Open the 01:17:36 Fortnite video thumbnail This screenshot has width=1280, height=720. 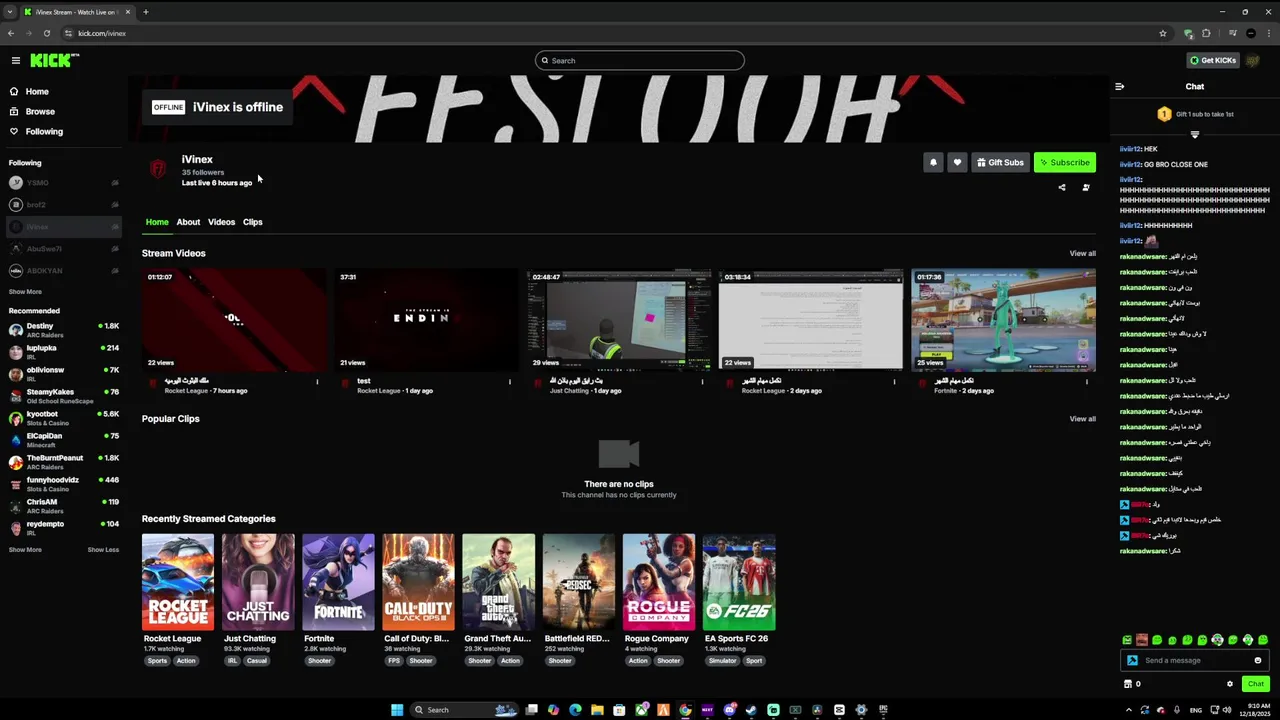click(x=1003, y=319)
